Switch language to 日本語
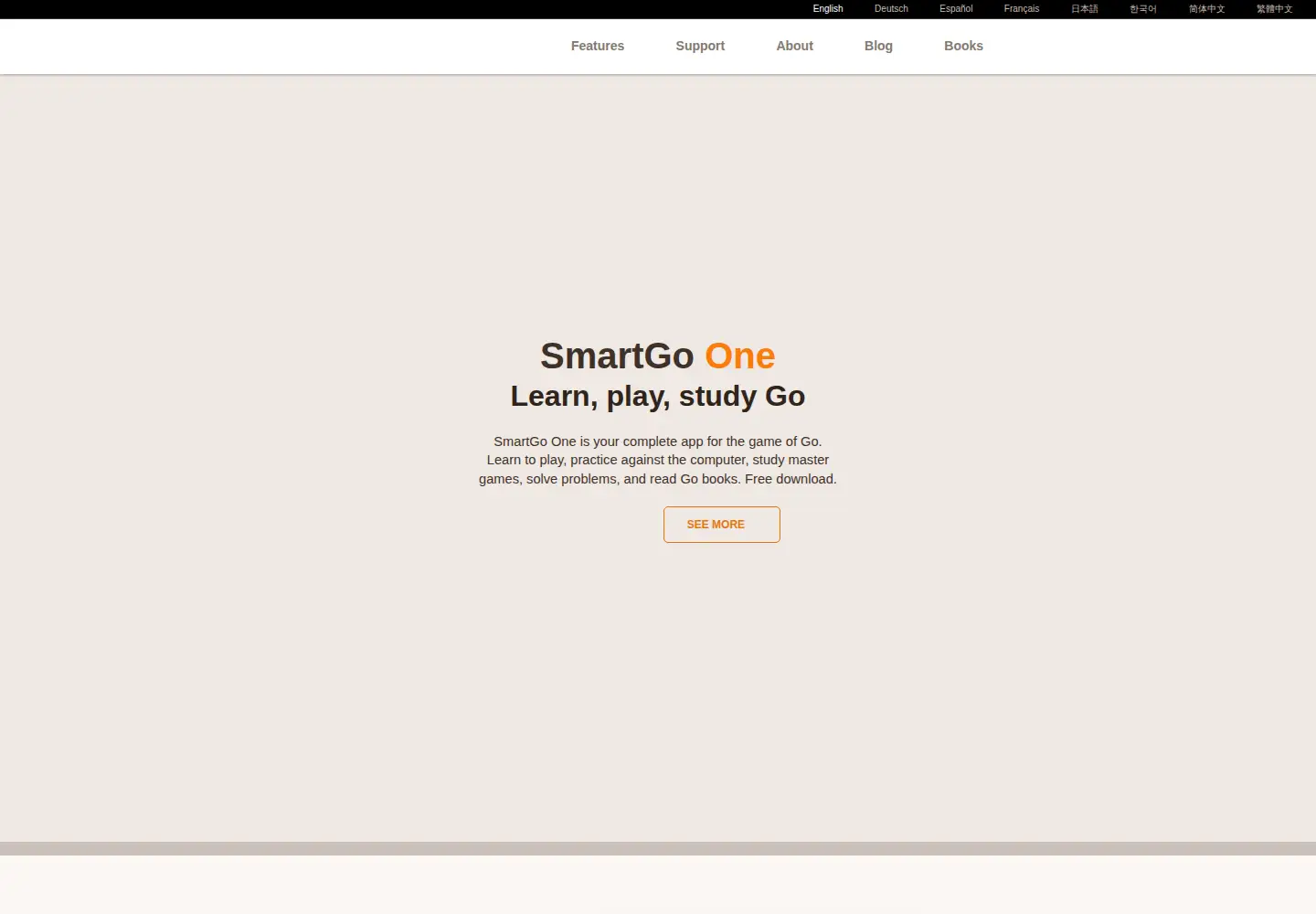This screenshot has height=914, width=1316. coord(1085,9)
